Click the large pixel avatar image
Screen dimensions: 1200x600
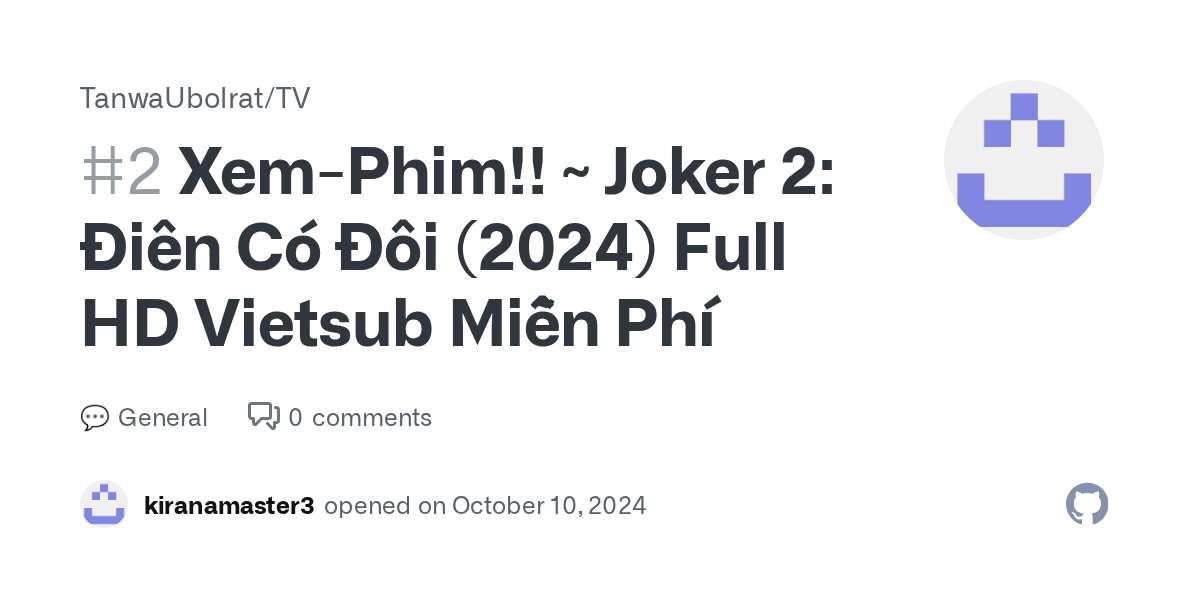tap(1023, 160)
